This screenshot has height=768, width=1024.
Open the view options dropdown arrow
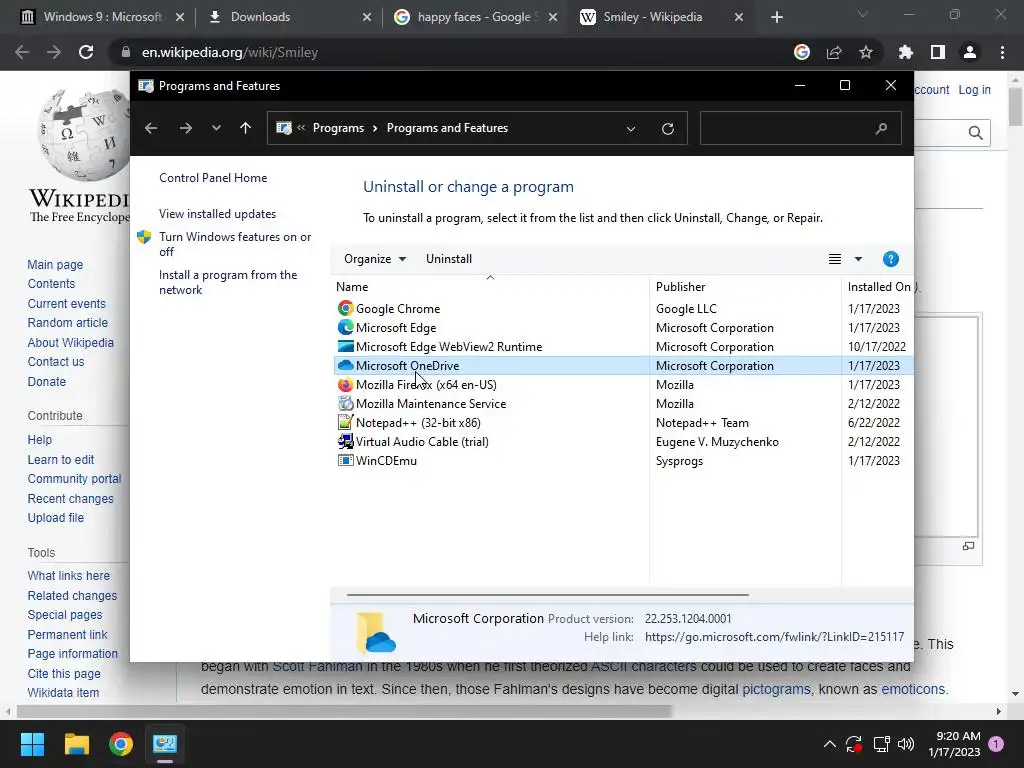coord(858,259)
